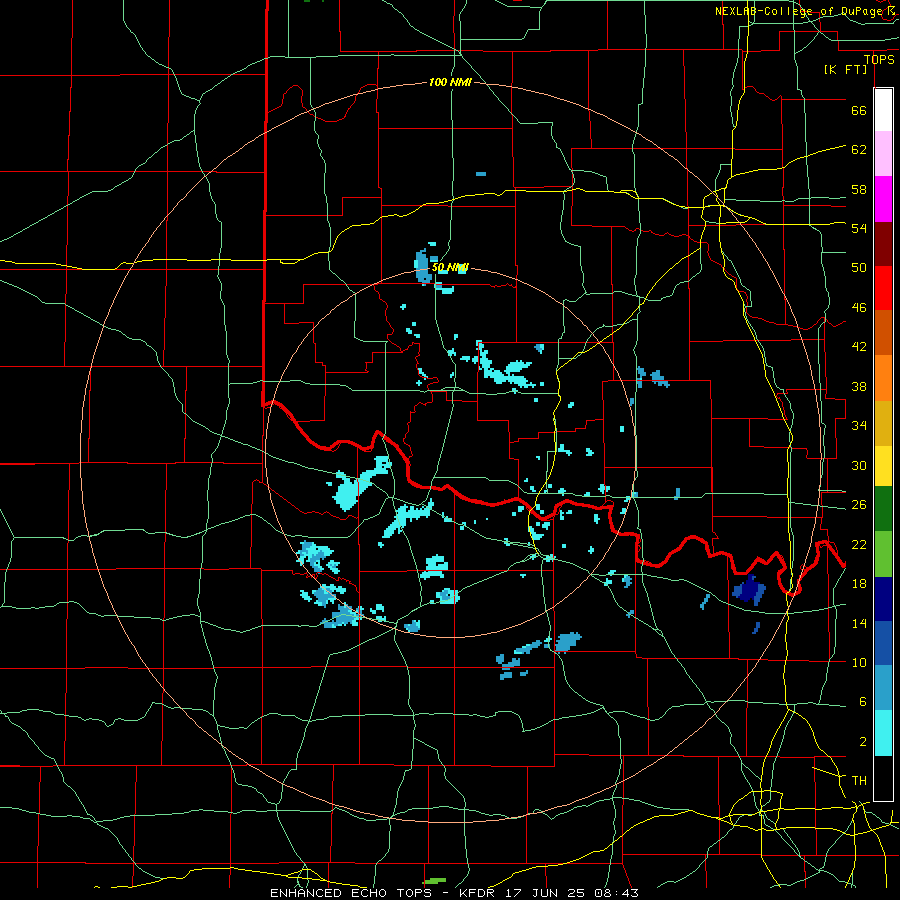Click the 'KFDR' radar site identifier
This screenshot has height=900, width=900.
(476, 893)
